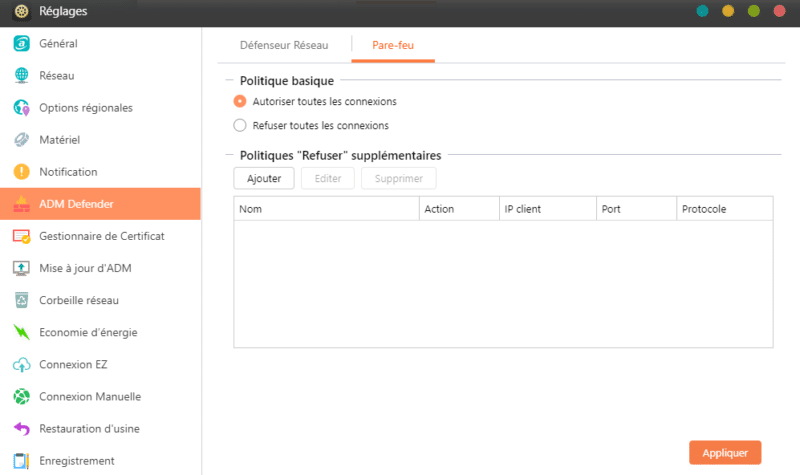Screen dimensions: 800x475
Task: Open the Général settings icon
Action: coord(21,44)
